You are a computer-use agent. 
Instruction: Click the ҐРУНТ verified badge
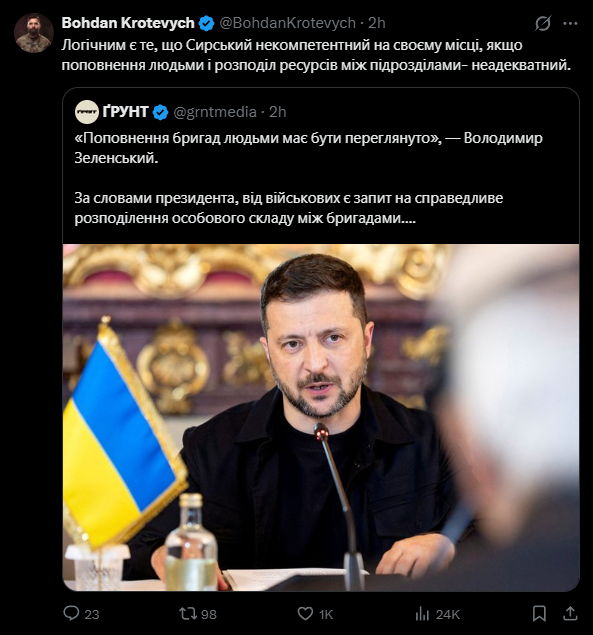[160, 112]
